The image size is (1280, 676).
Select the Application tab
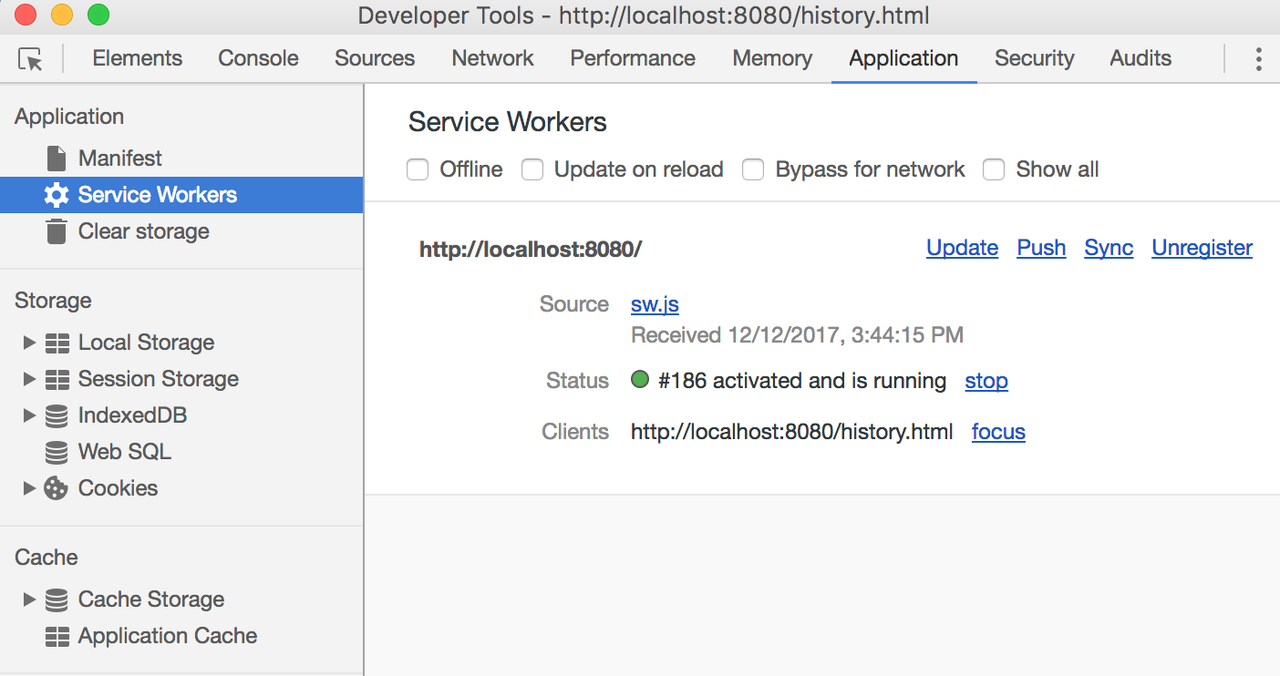tap(904, 58)
